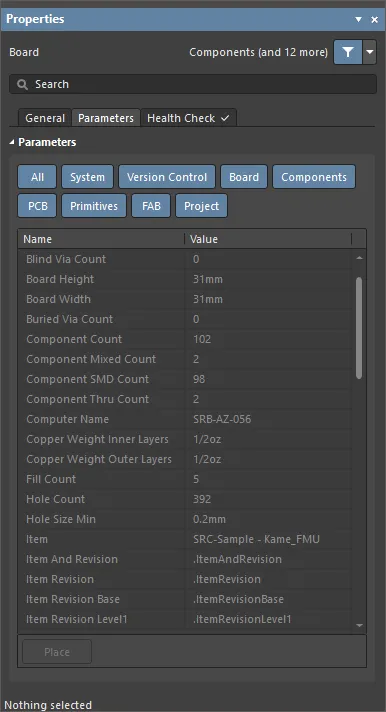Viewport: 386px width, 712px height.
Task: Select the Hole Size Min row
Action: coord(185,519)
